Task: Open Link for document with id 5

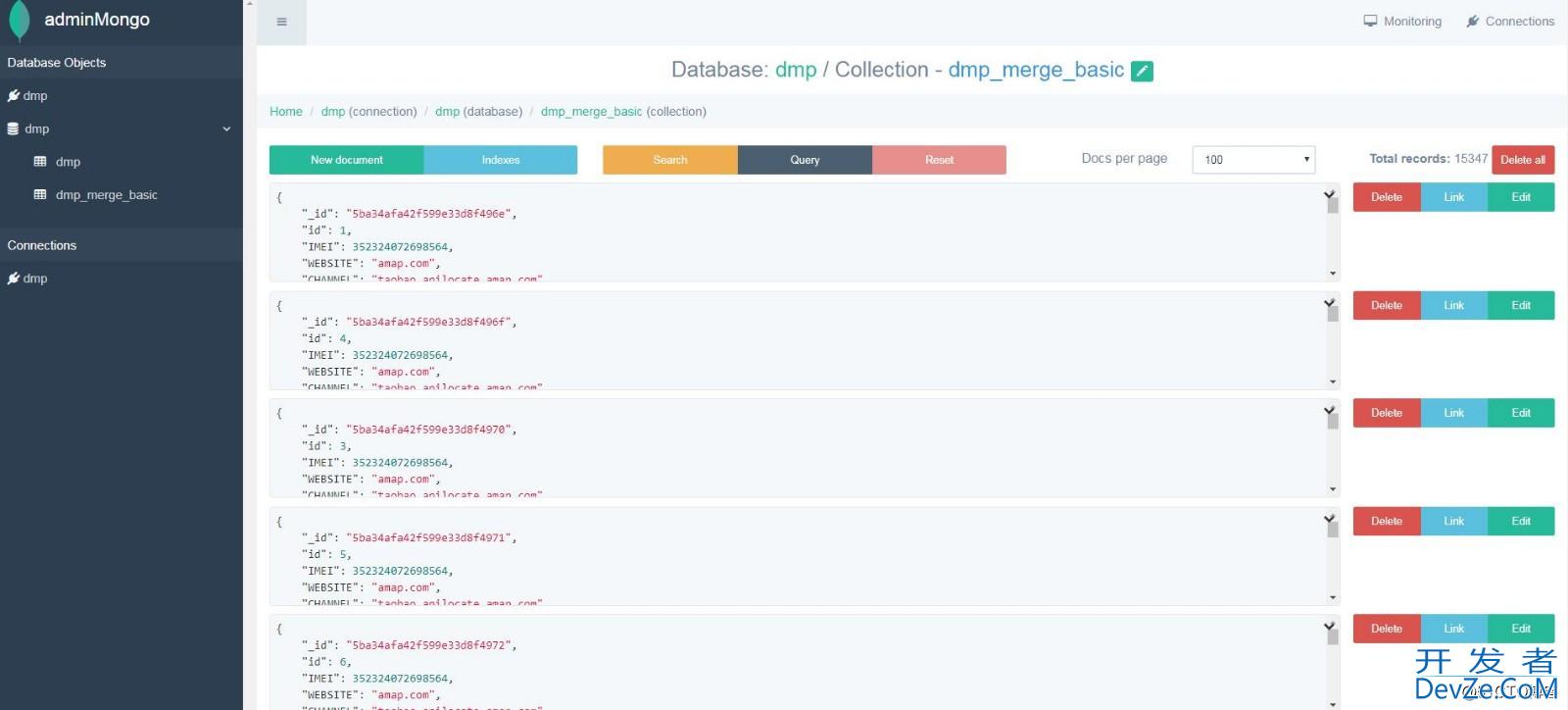Action: (x=1454, y=521)
